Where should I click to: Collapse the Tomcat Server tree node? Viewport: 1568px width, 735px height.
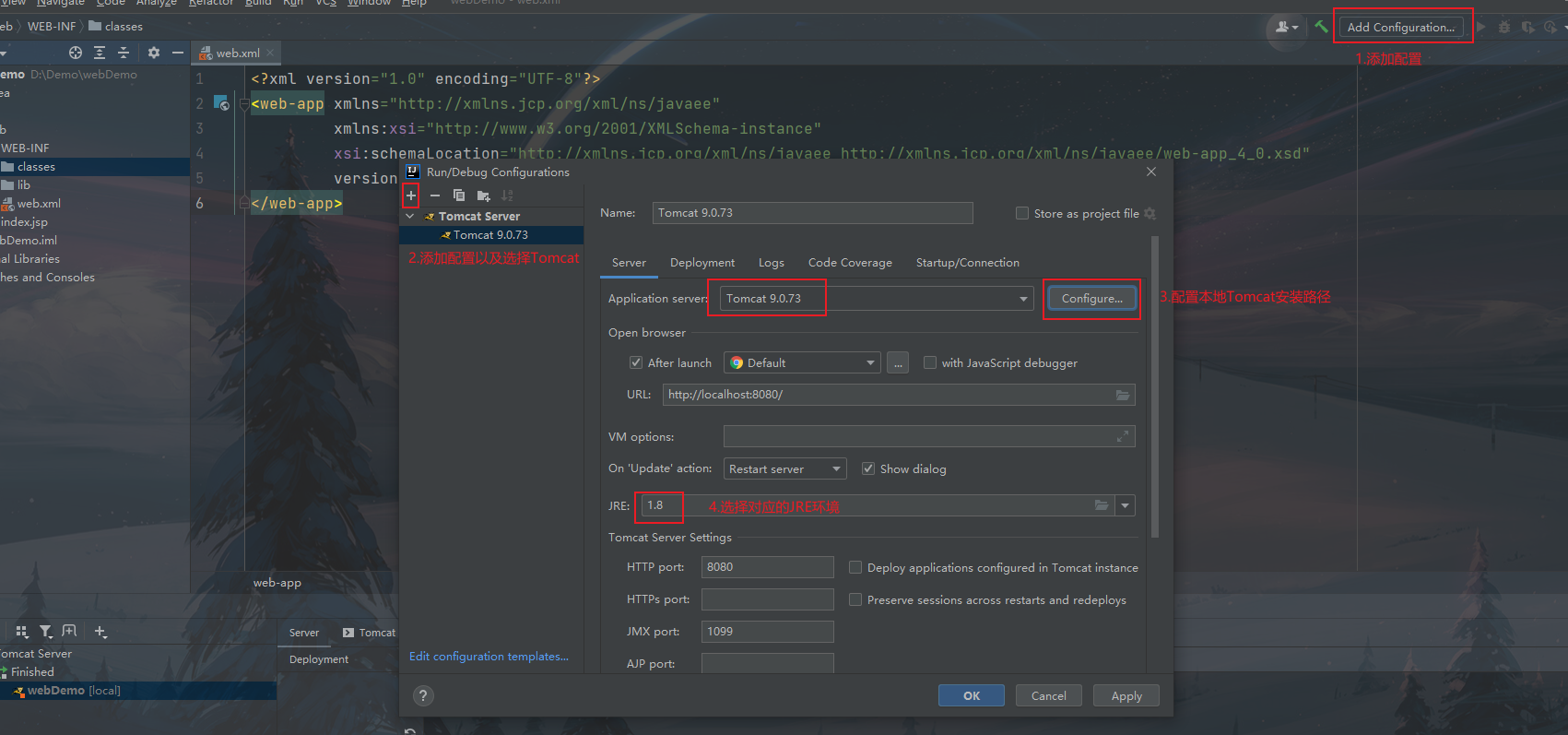click(410, 217)
